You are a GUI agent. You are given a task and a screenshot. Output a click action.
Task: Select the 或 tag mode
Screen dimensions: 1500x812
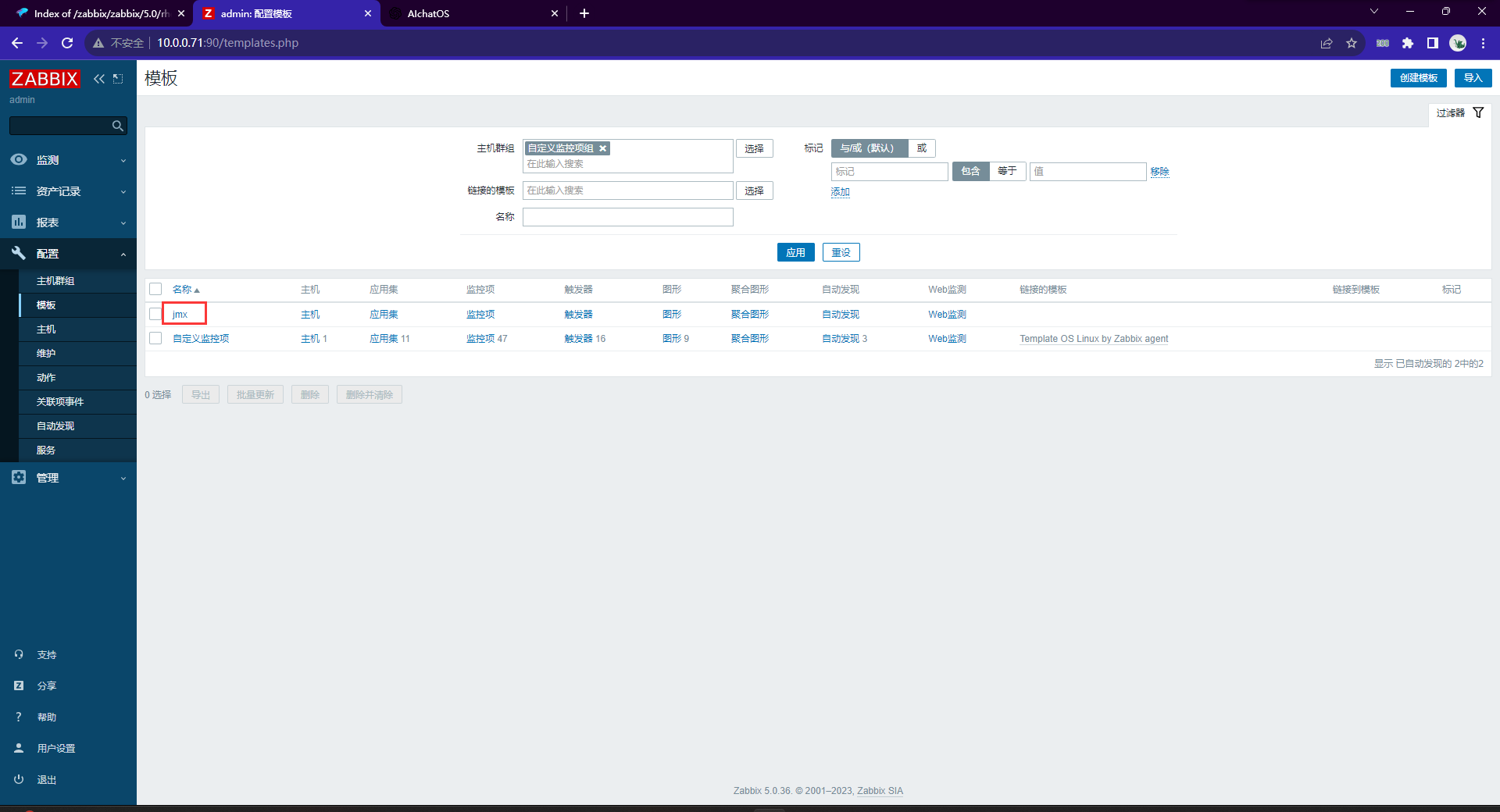pos(922,148)
